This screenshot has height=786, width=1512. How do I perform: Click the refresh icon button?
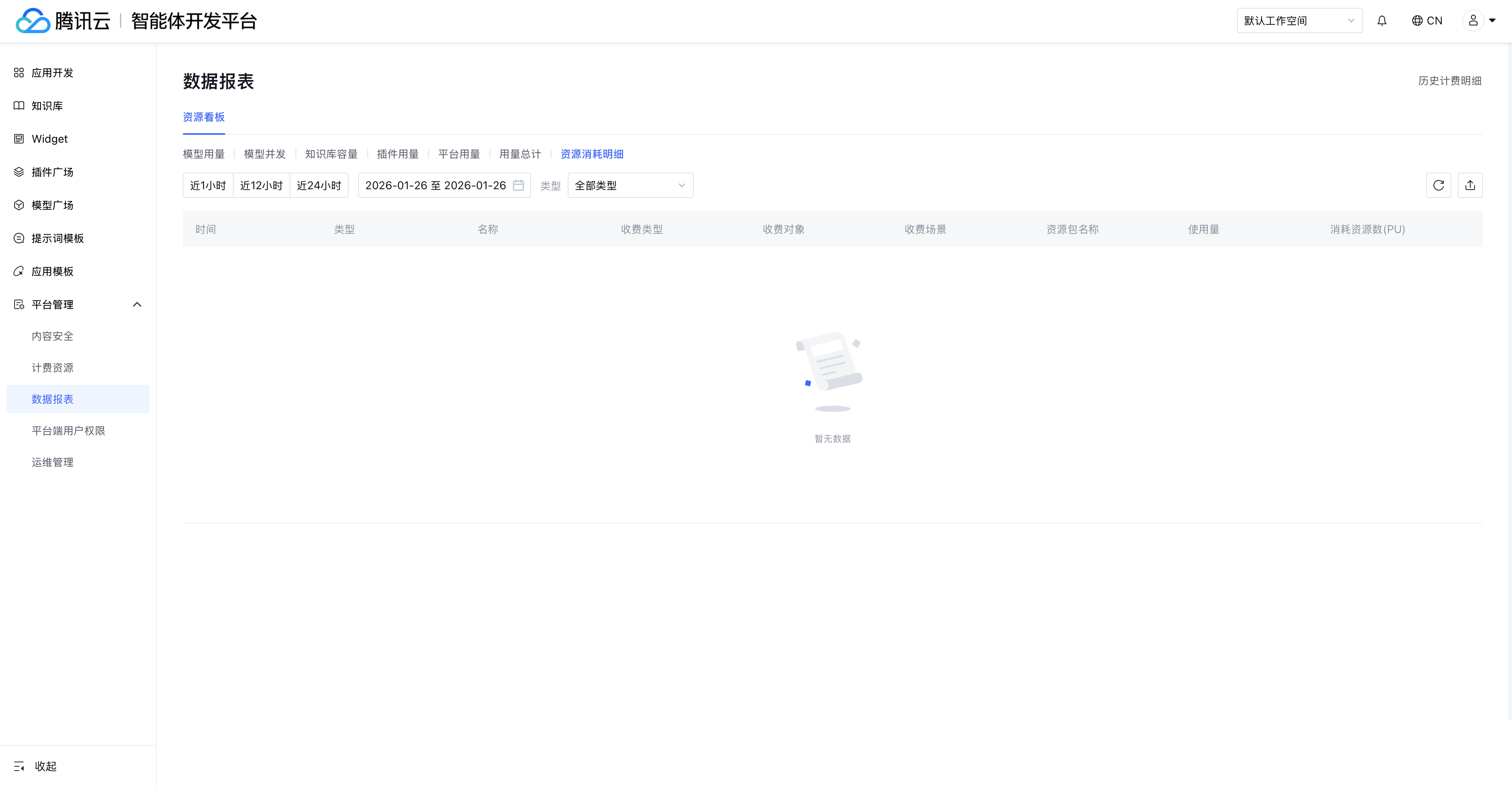pos(1438,186)
